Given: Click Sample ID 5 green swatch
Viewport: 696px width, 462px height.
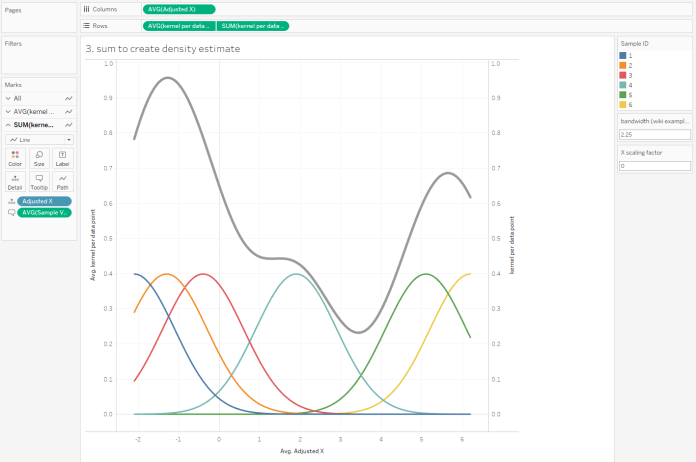Looking at the screenshot, I should click(x=623, y=95).
